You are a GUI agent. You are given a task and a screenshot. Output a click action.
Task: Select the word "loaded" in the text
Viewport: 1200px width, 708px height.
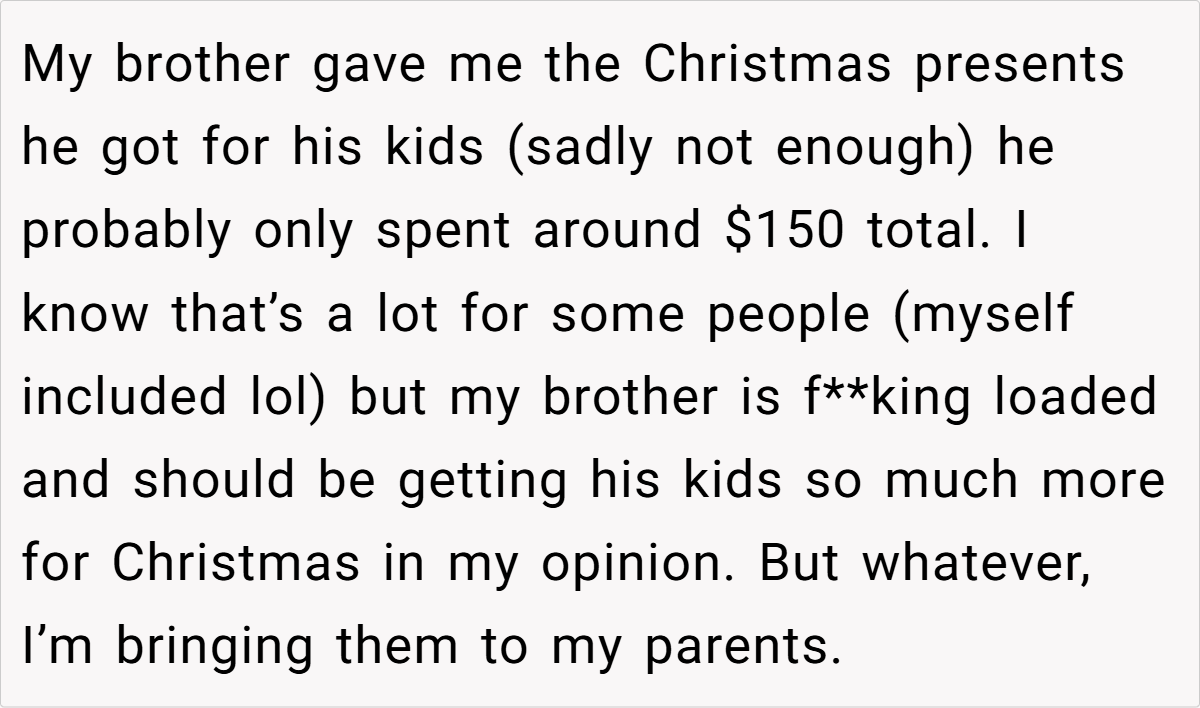[x=1076, y=397]
